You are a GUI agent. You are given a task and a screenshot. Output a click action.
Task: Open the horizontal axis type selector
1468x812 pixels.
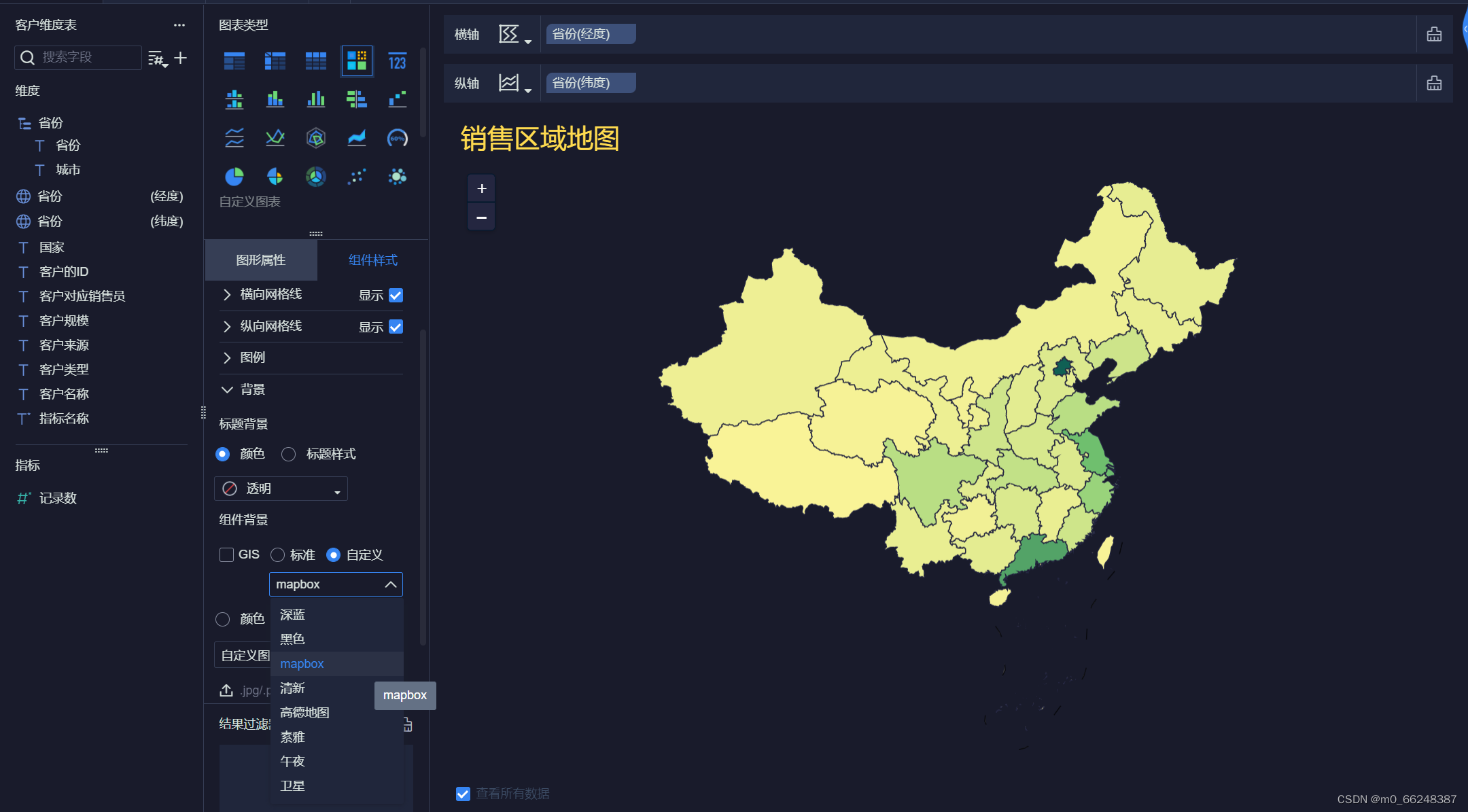coord(515,34)
